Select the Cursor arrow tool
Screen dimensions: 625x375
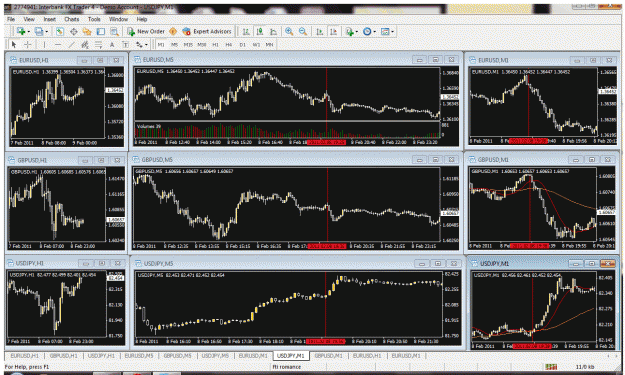coord(14,45)
